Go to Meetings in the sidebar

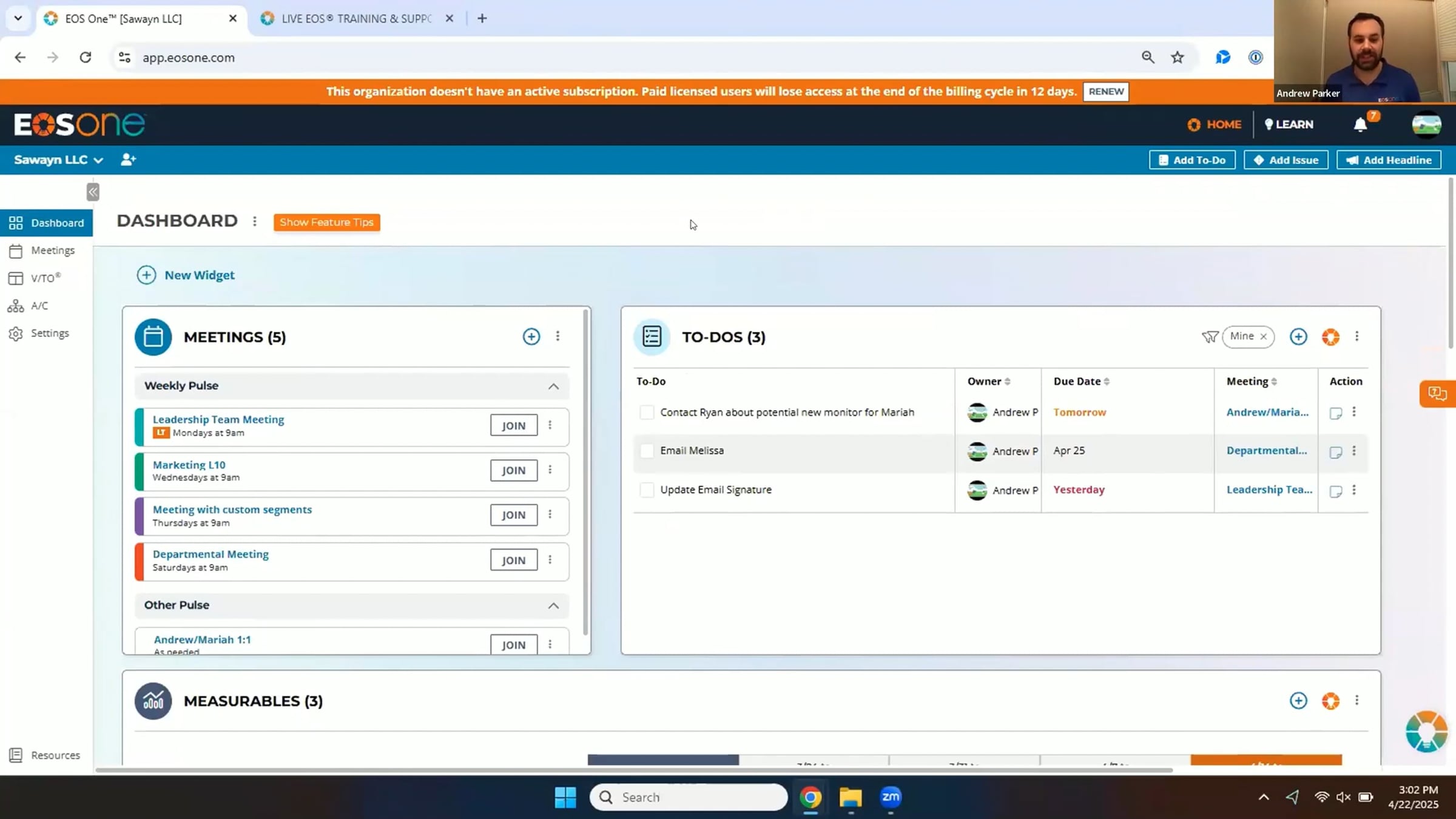[x=53, y=250]
